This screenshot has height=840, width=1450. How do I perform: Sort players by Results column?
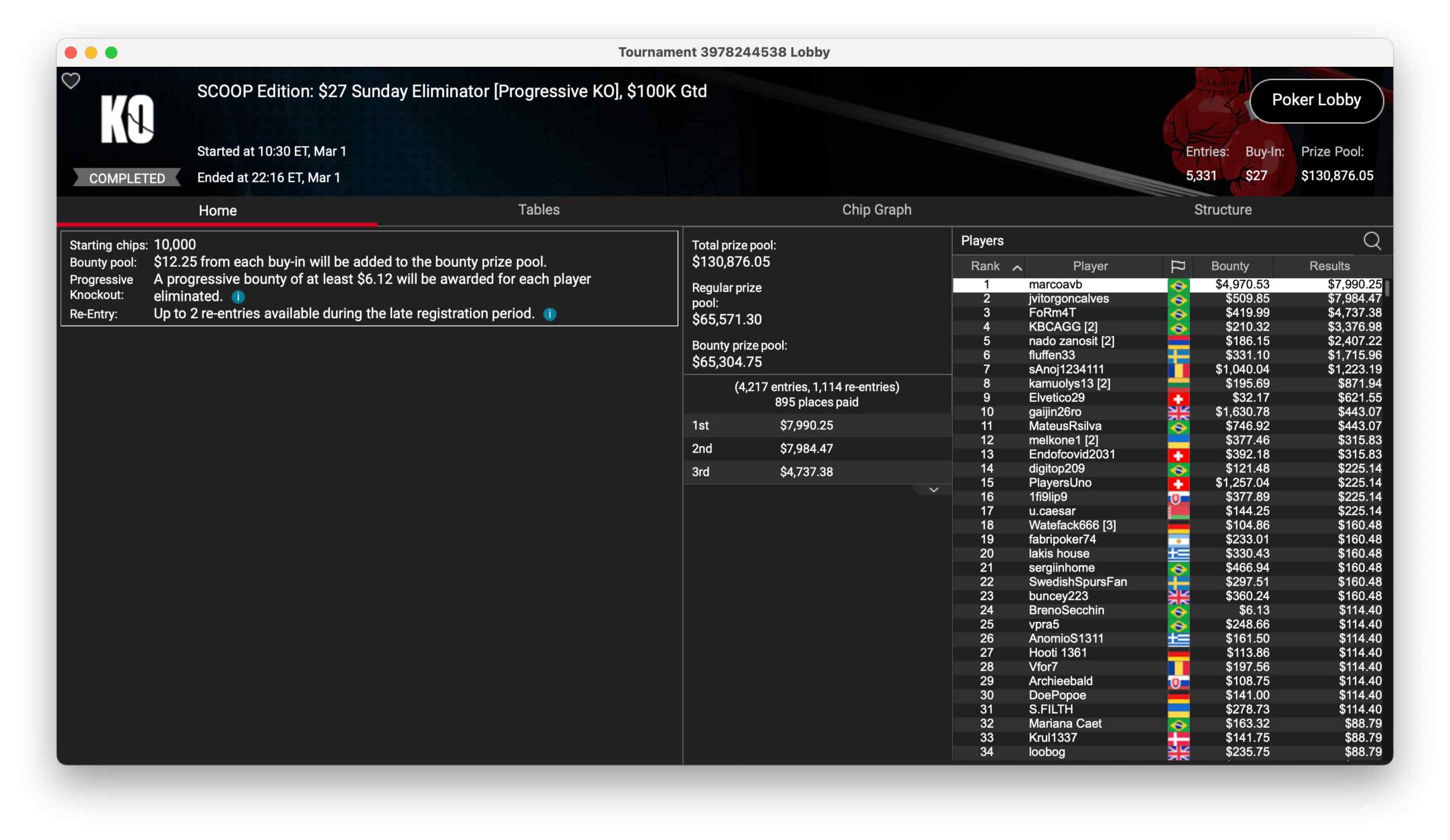(x=1329, y=266)
